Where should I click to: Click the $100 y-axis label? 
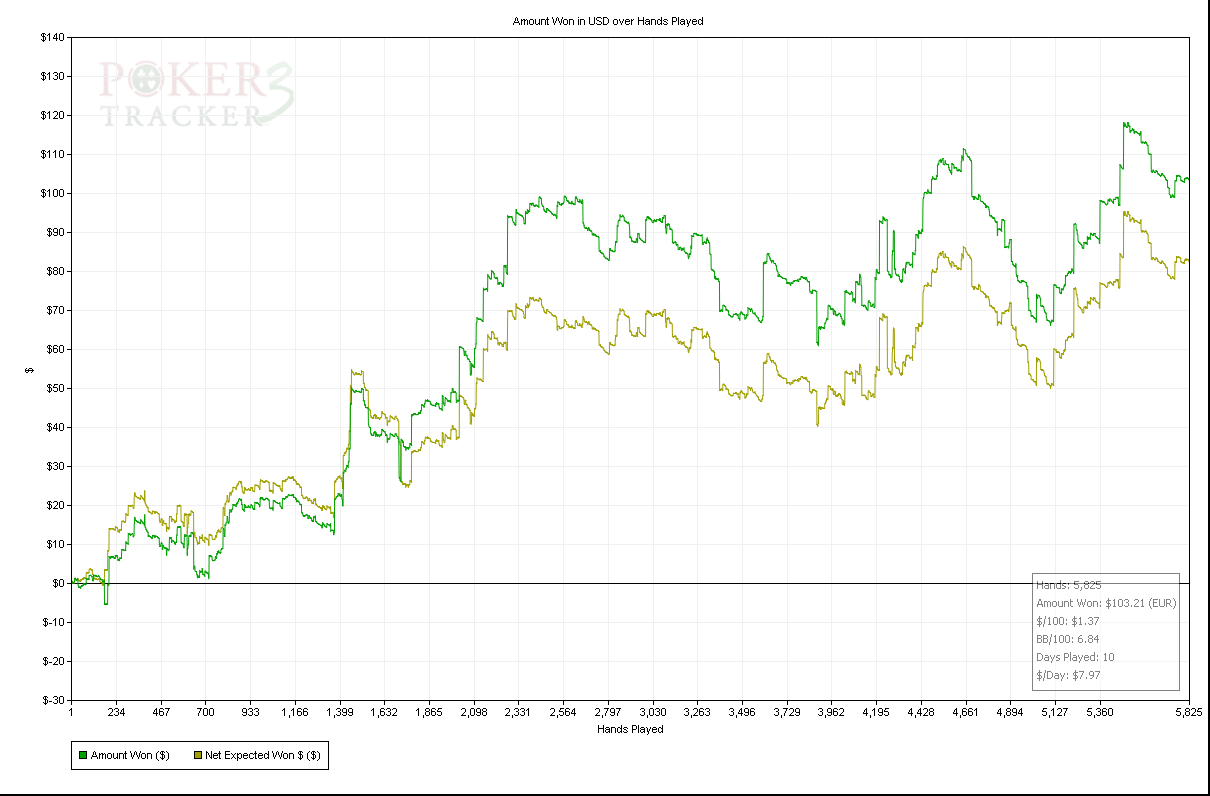pos(52,194)
